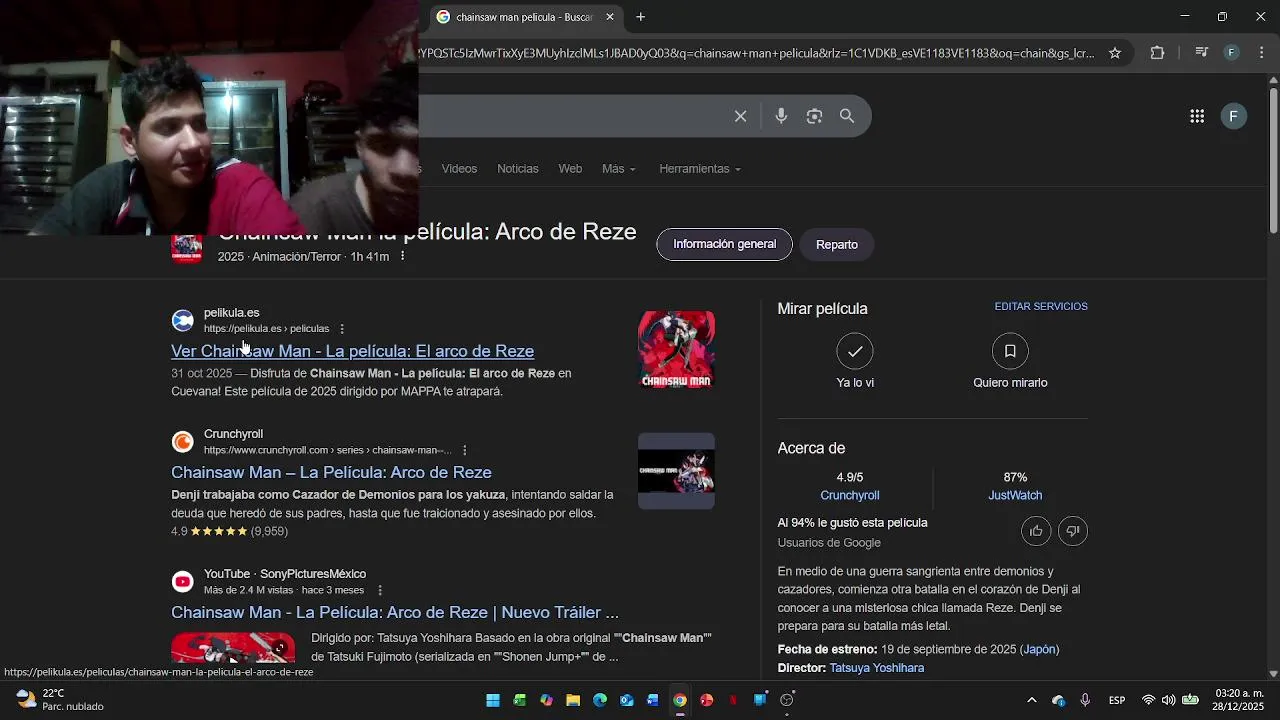The width and height of the screenshot is (1280, 720).
Task: Open volume control speaker icon
Action: [1168, 700]
